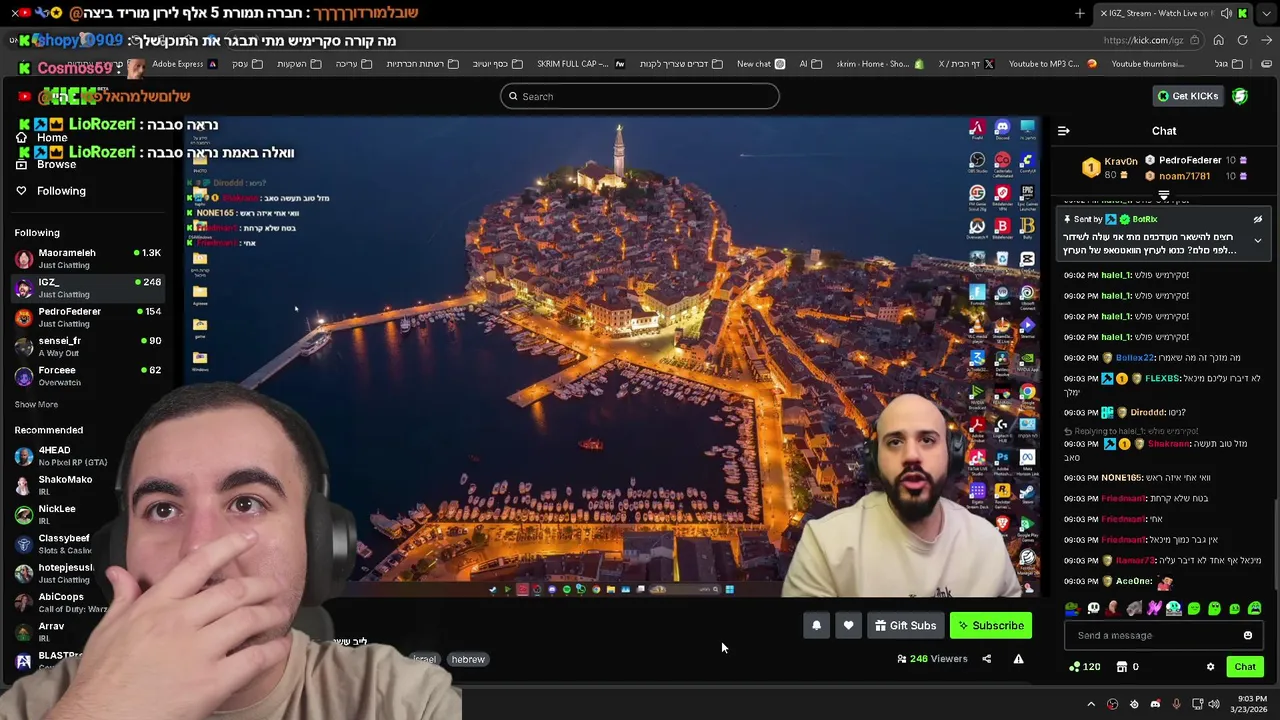Open Following in sidebar
This screenshot has height=720, width=1280.
[51, 191]
